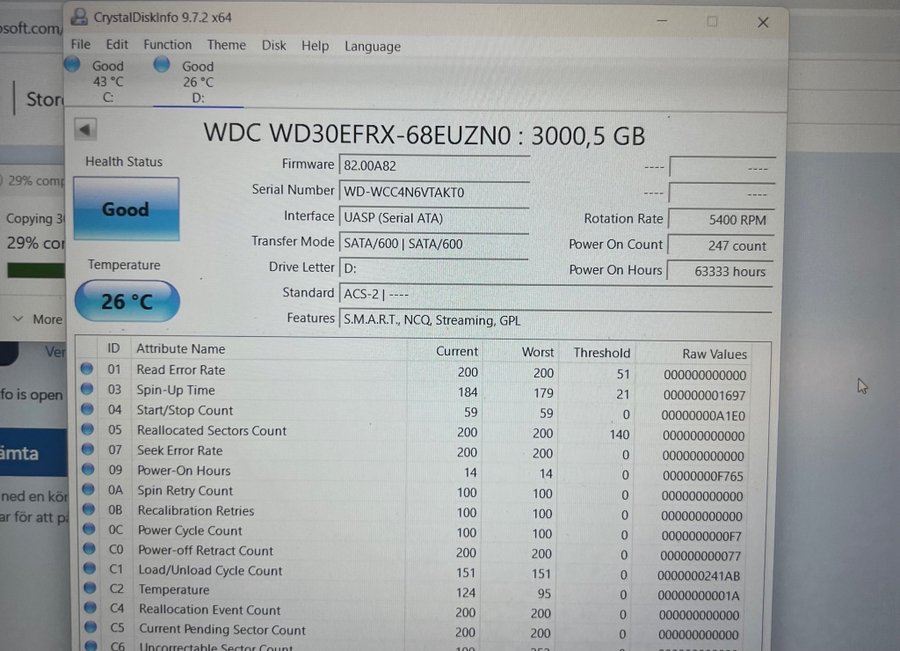Click the C: drive status orb
Image resolution: width=900 pixels, height=651 pixels.
[x=72, y=64]
